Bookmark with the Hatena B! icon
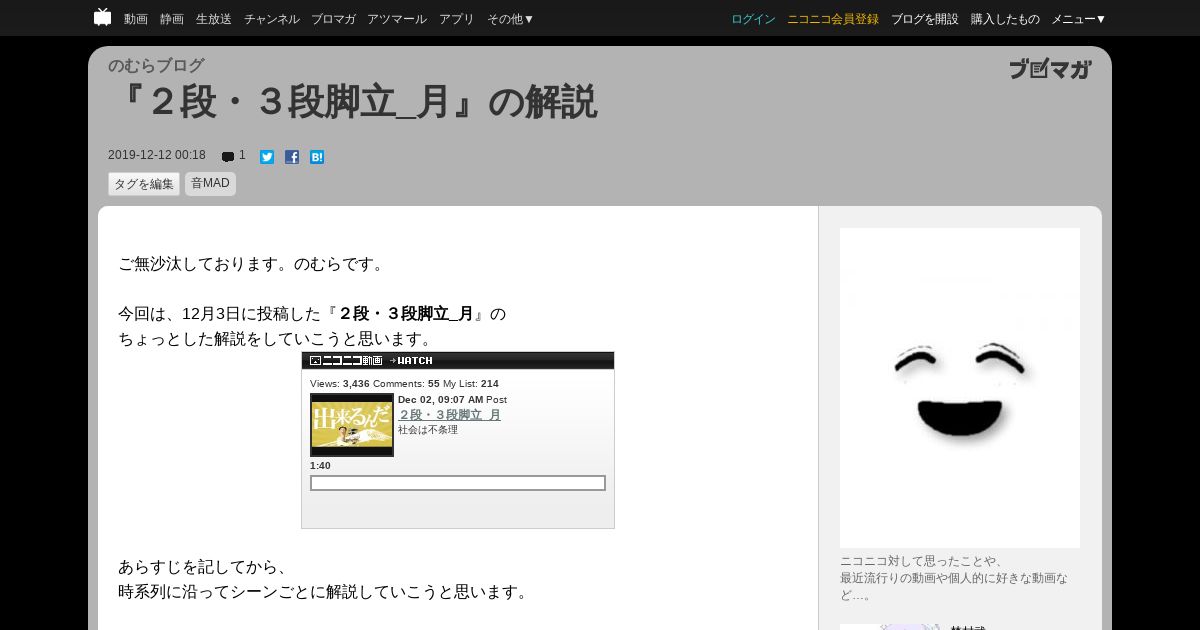The image size is (1200, 630). [317, 157]
